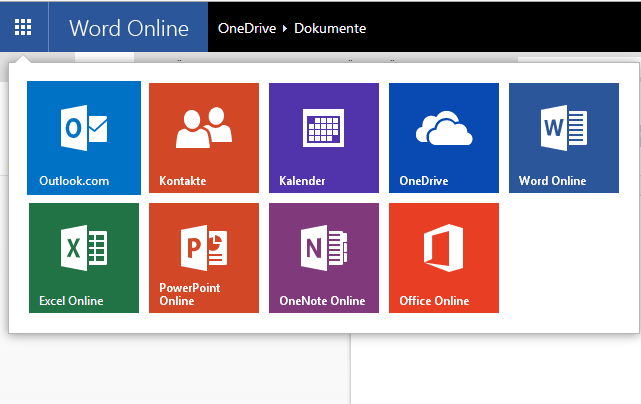Launch the OneNote Online tile
The image size is (641, 404).
[324, 258]
